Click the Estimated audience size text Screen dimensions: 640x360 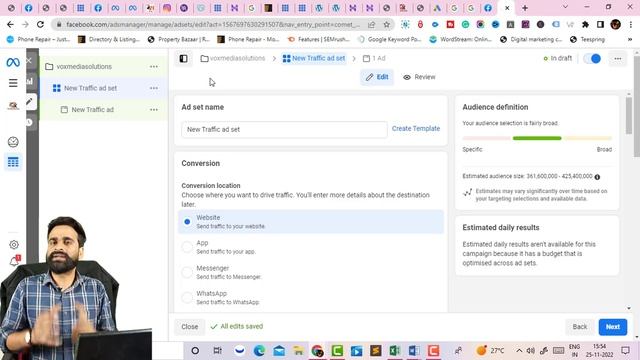tap(527, 176)
